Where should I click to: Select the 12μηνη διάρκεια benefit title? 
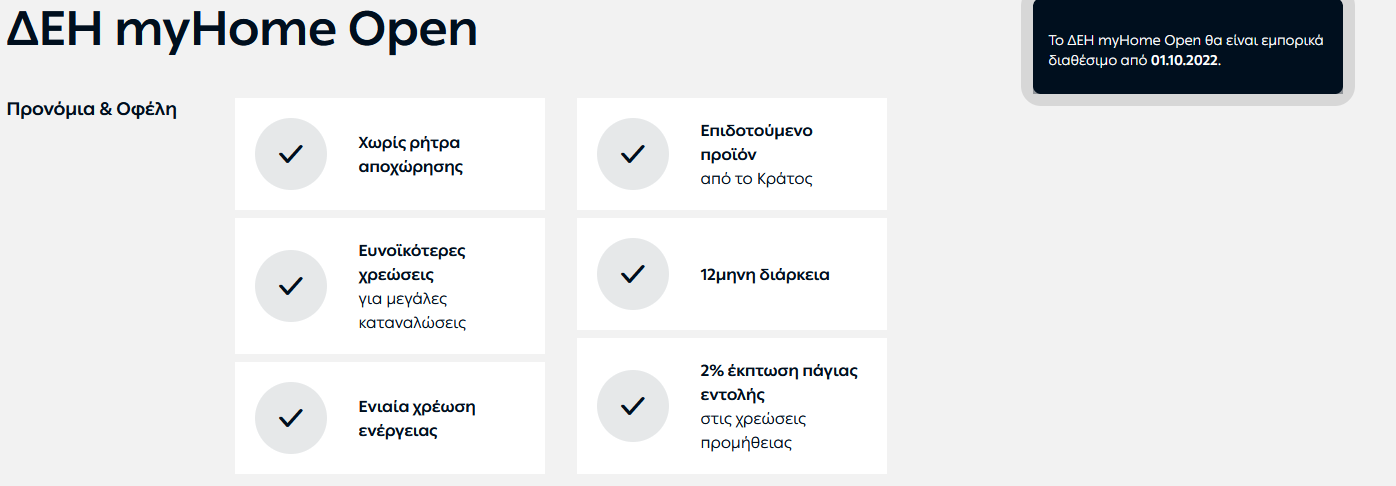(x=765, y=274)
